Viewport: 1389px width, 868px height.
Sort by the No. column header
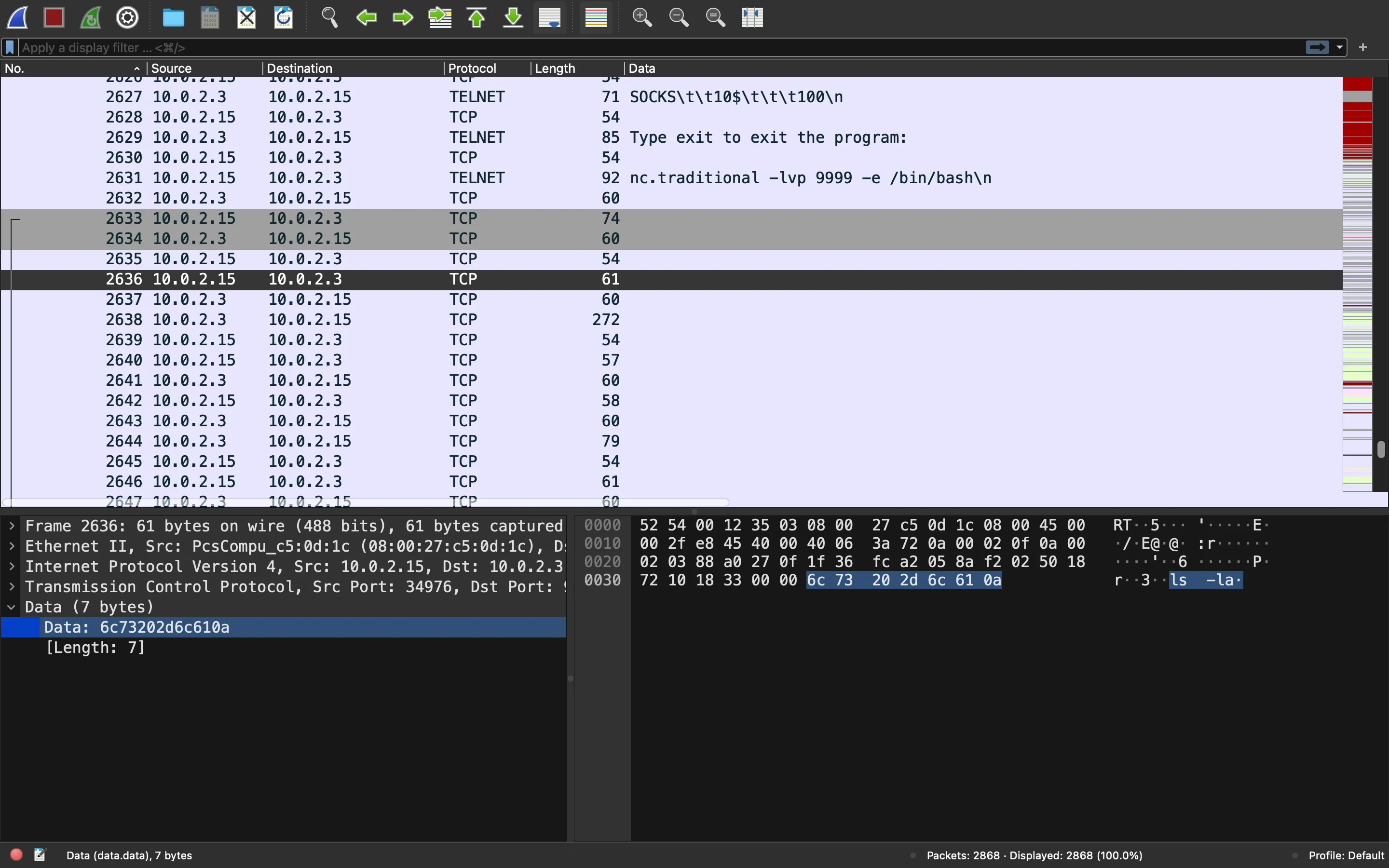[72, 68]
